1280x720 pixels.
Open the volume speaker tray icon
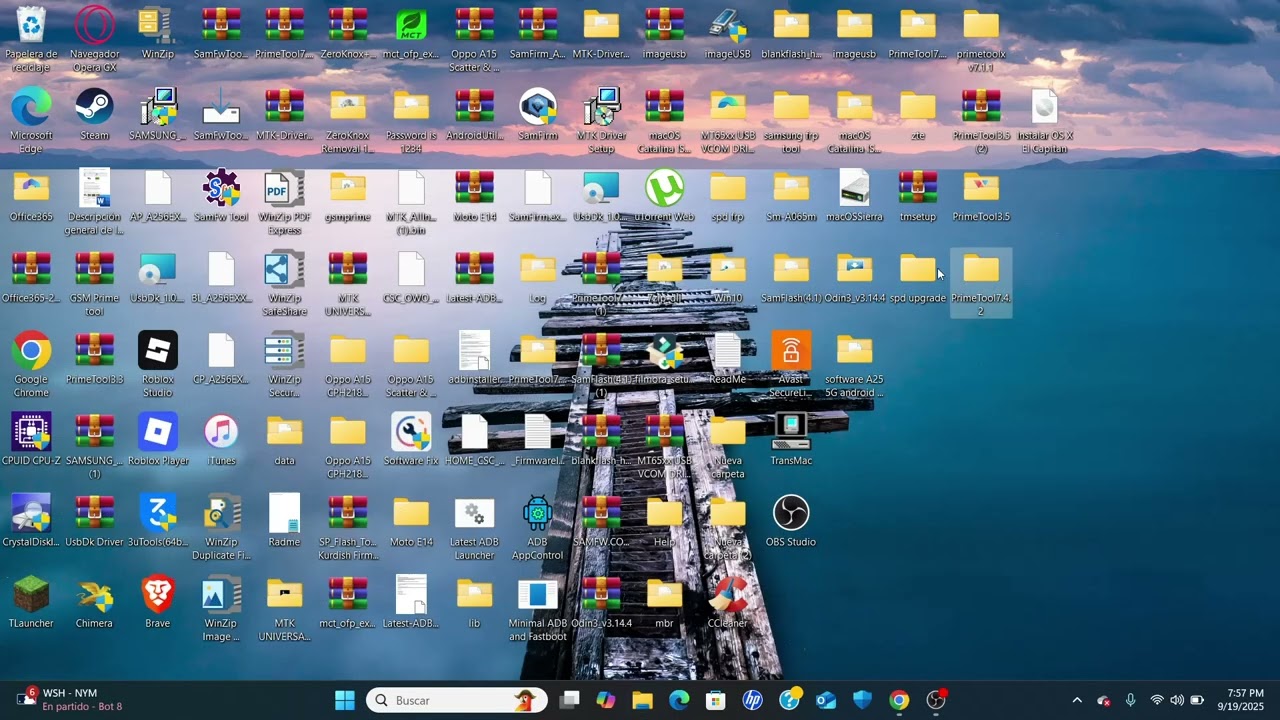[x=1176, y=701]
